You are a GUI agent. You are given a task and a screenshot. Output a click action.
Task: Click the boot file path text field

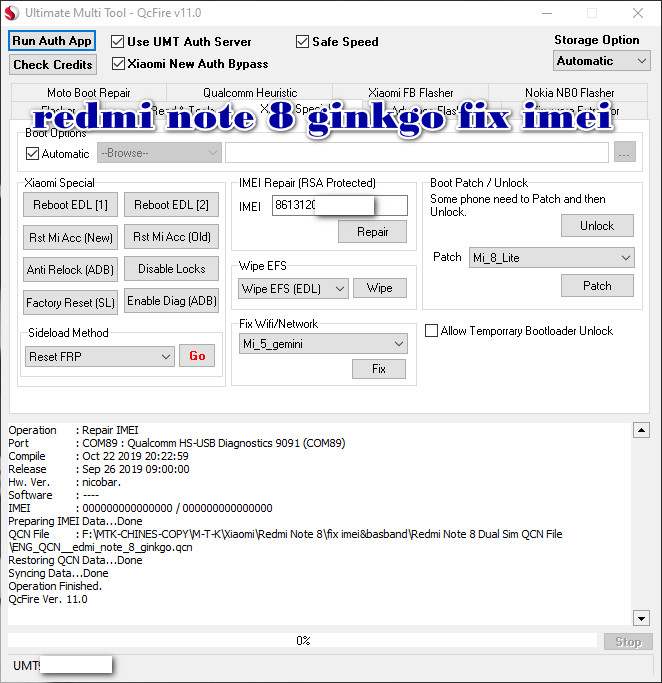coord(417,152)
